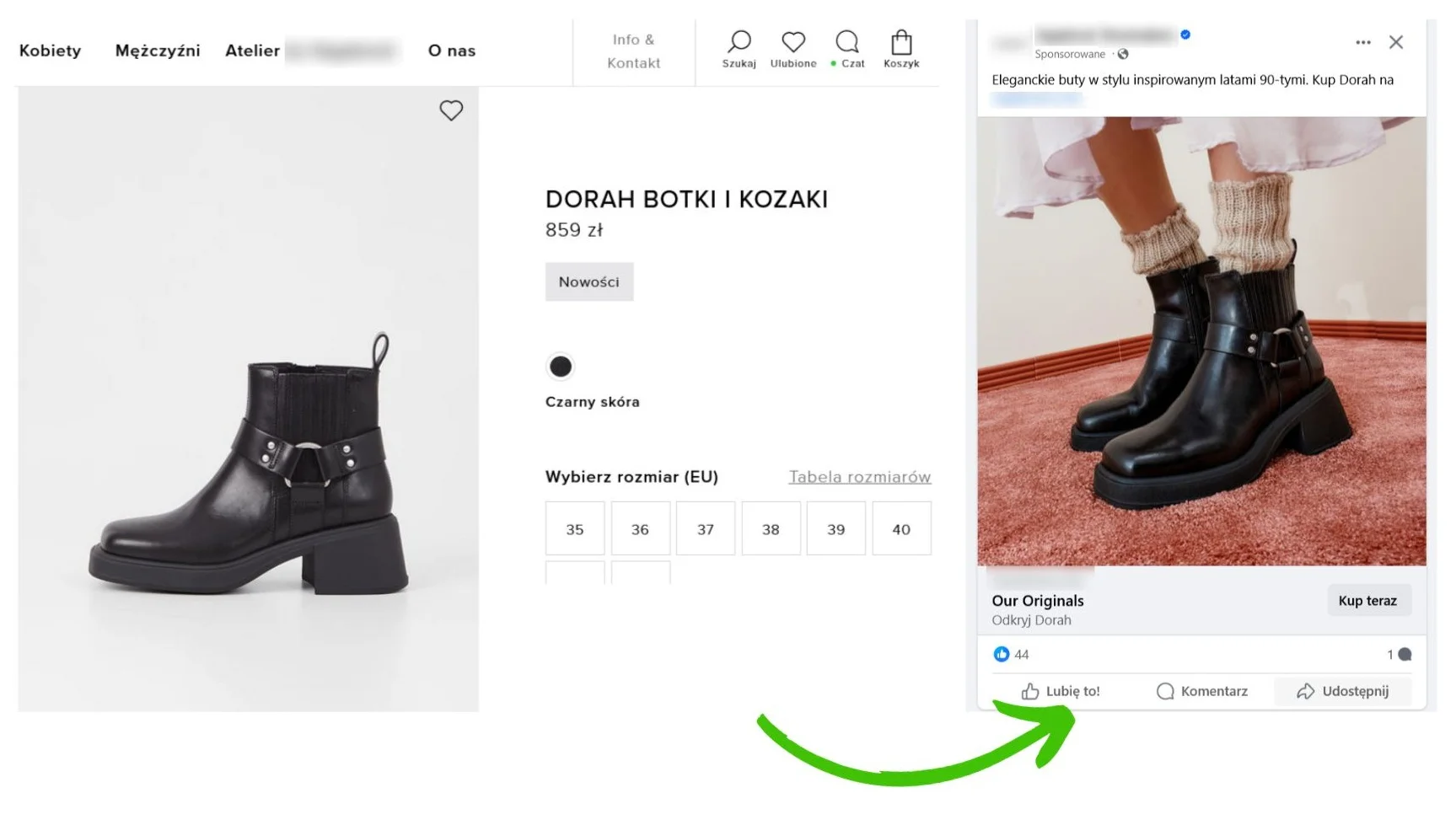Click the Komentarz comment button
This screenshot has height=825, width=1456.
coord(1202,691)
